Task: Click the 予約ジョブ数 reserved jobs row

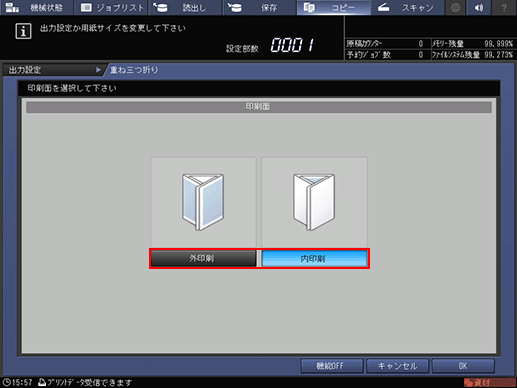Action: (387, 55)
